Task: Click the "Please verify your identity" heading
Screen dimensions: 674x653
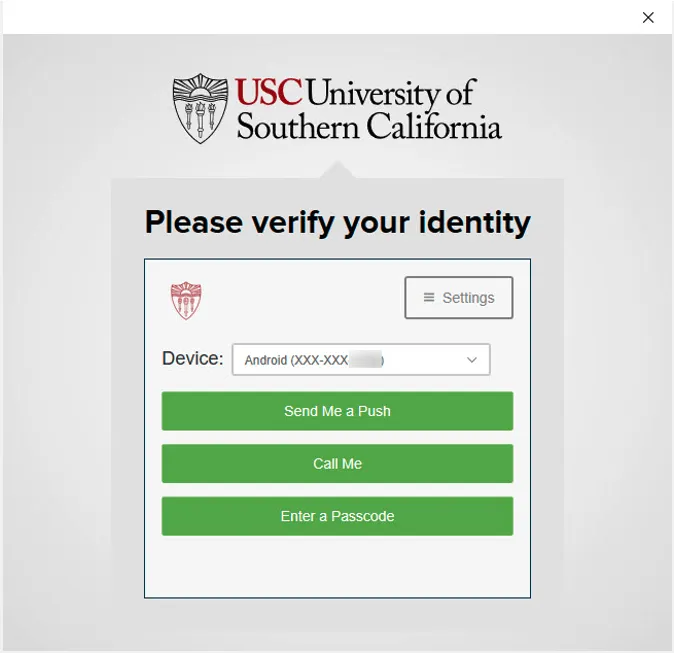Action: pos(337,221)
